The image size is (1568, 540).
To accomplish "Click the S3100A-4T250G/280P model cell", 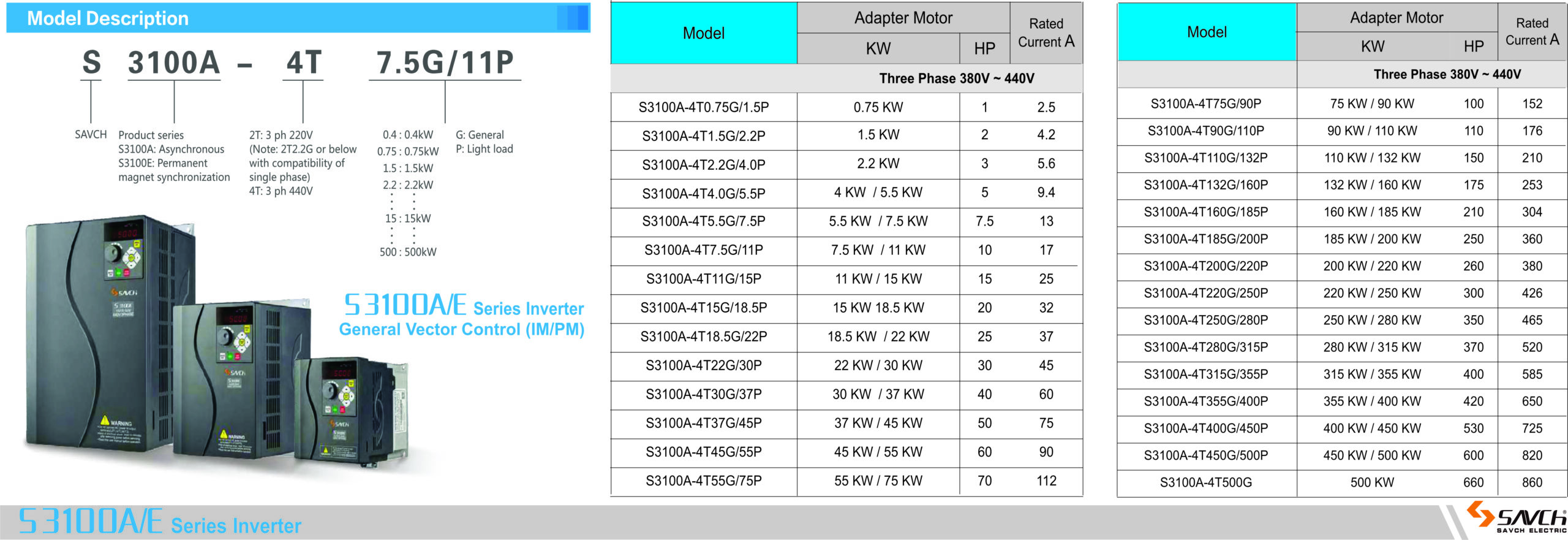I will 1205,320.
